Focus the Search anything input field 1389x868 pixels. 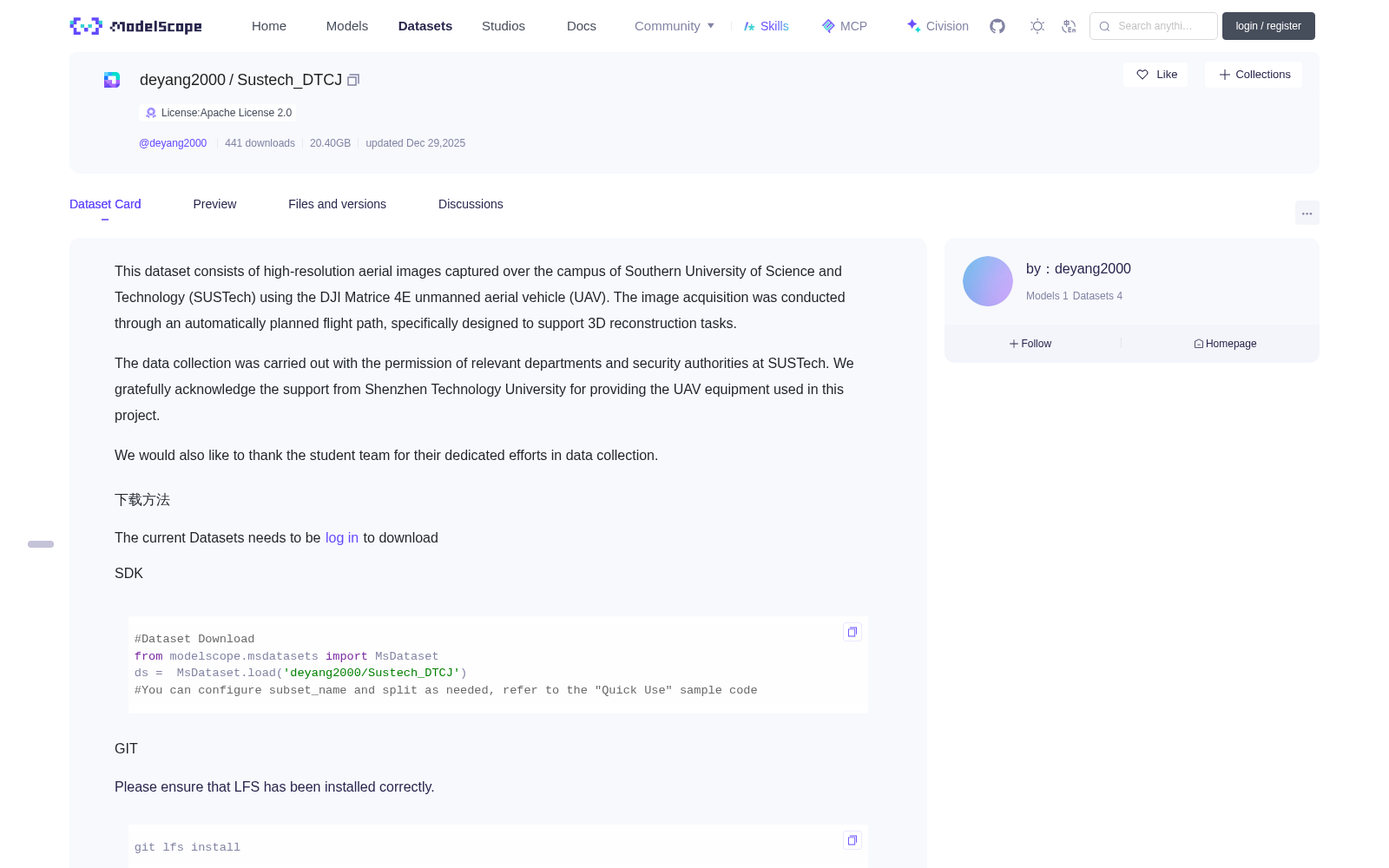1154,26
